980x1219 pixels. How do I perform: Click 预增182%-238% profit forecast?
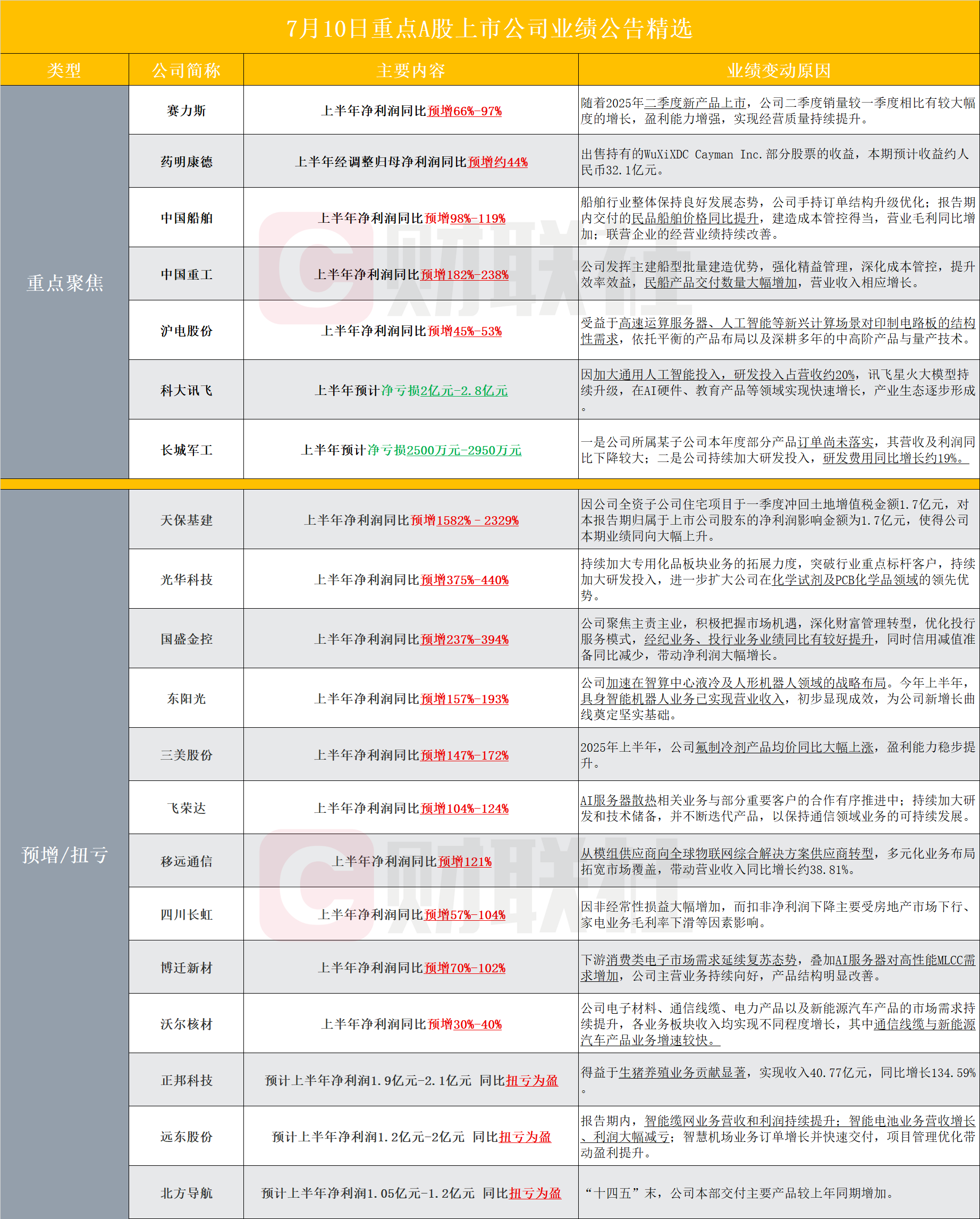pyautogui.click(x=464, y=275)
